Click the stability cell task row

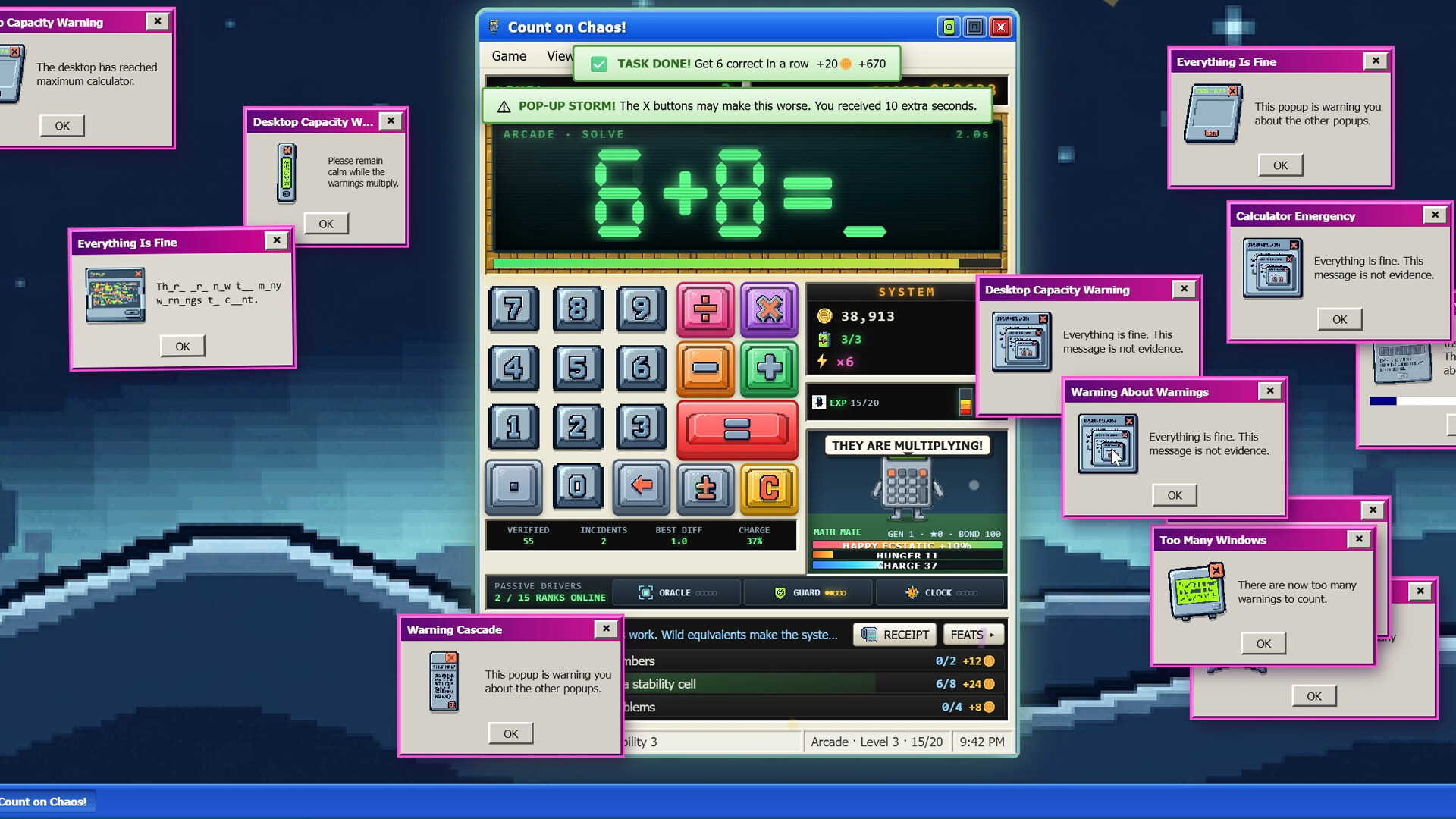coord(814,684)
